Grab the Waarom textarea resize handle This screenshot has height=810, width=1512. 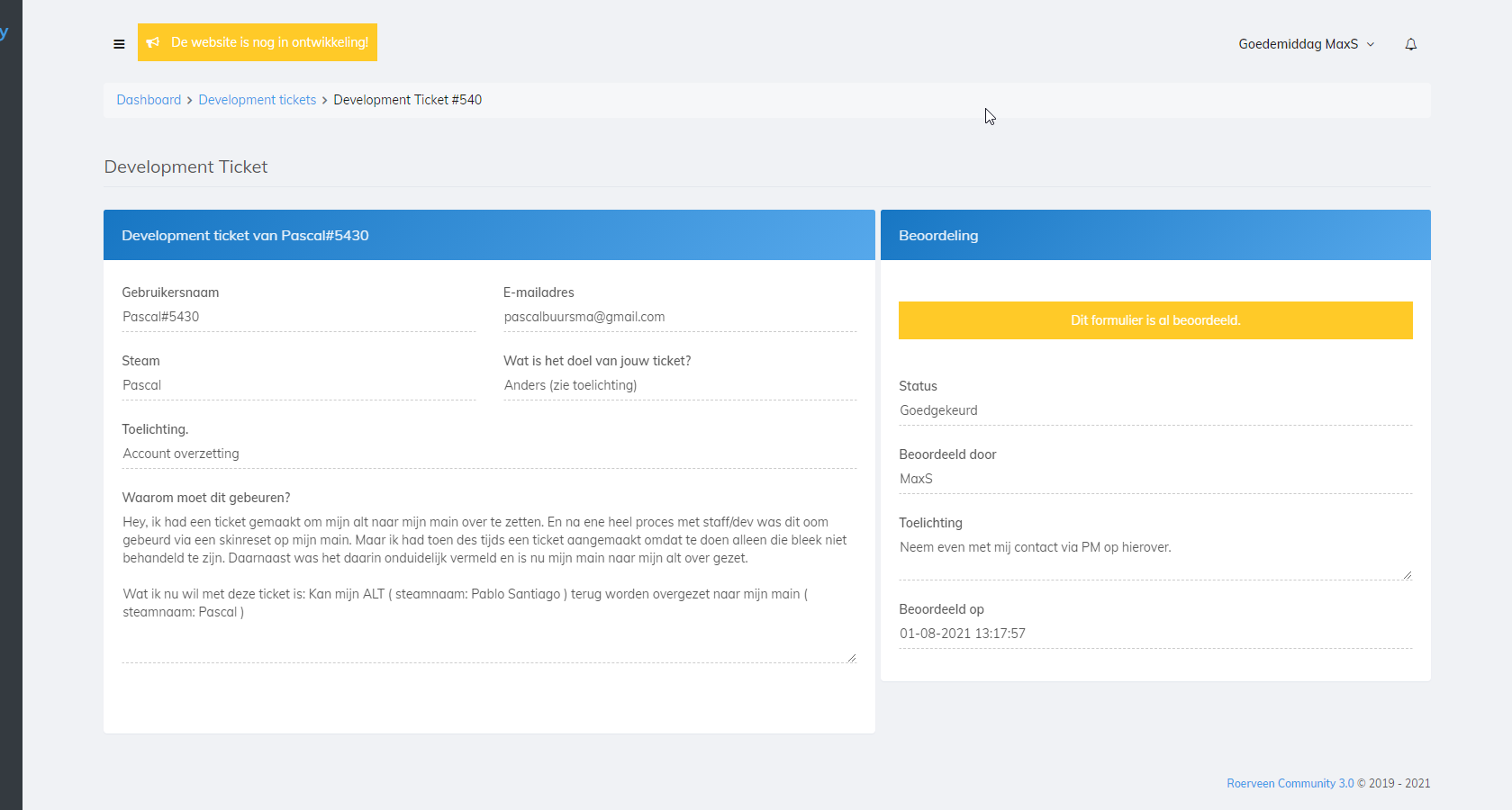[851, 658]
